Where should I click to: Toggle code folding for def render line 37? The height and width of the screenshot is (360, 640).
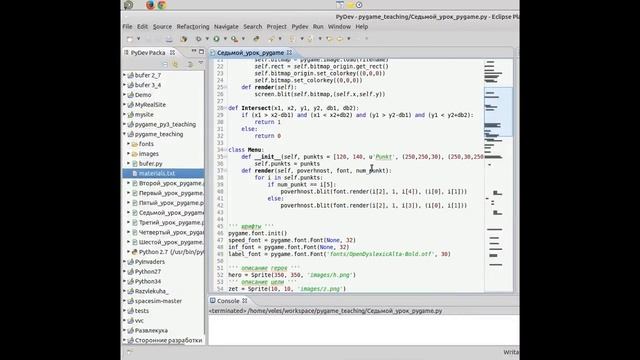click(x=225, y=171)
